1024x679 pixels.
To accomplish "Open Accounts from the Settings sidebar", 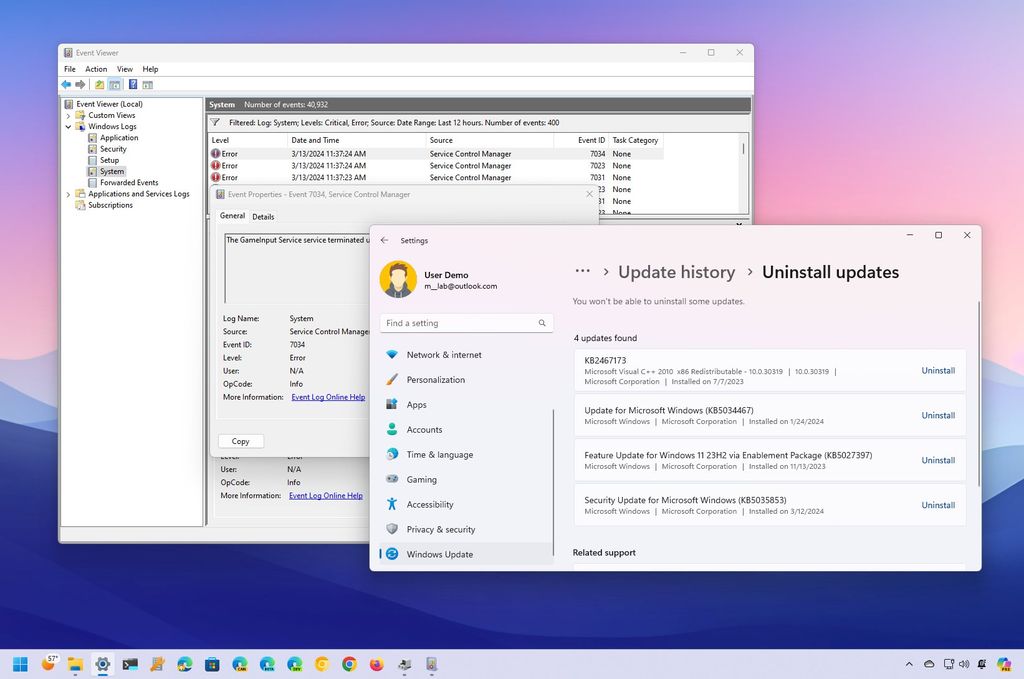I will [x=425, y=429].
